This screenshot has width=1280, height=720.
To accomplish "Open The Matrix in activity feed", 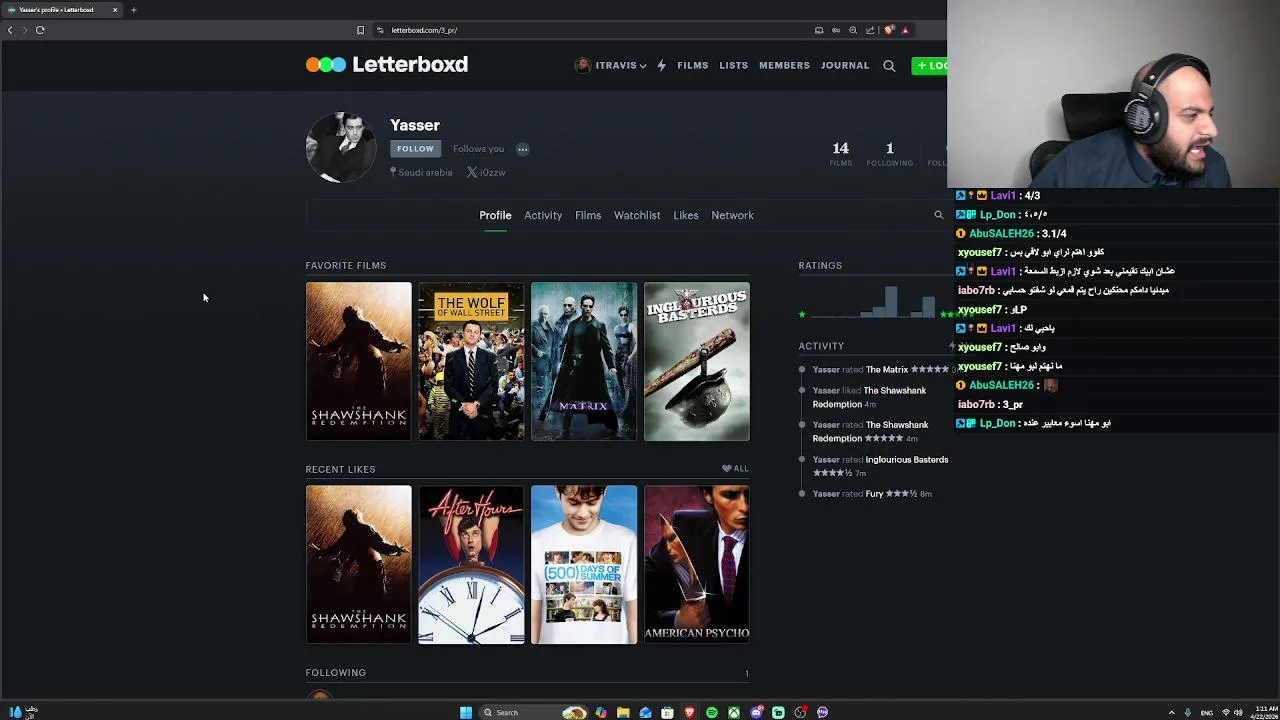I will [x=887, y=370].
